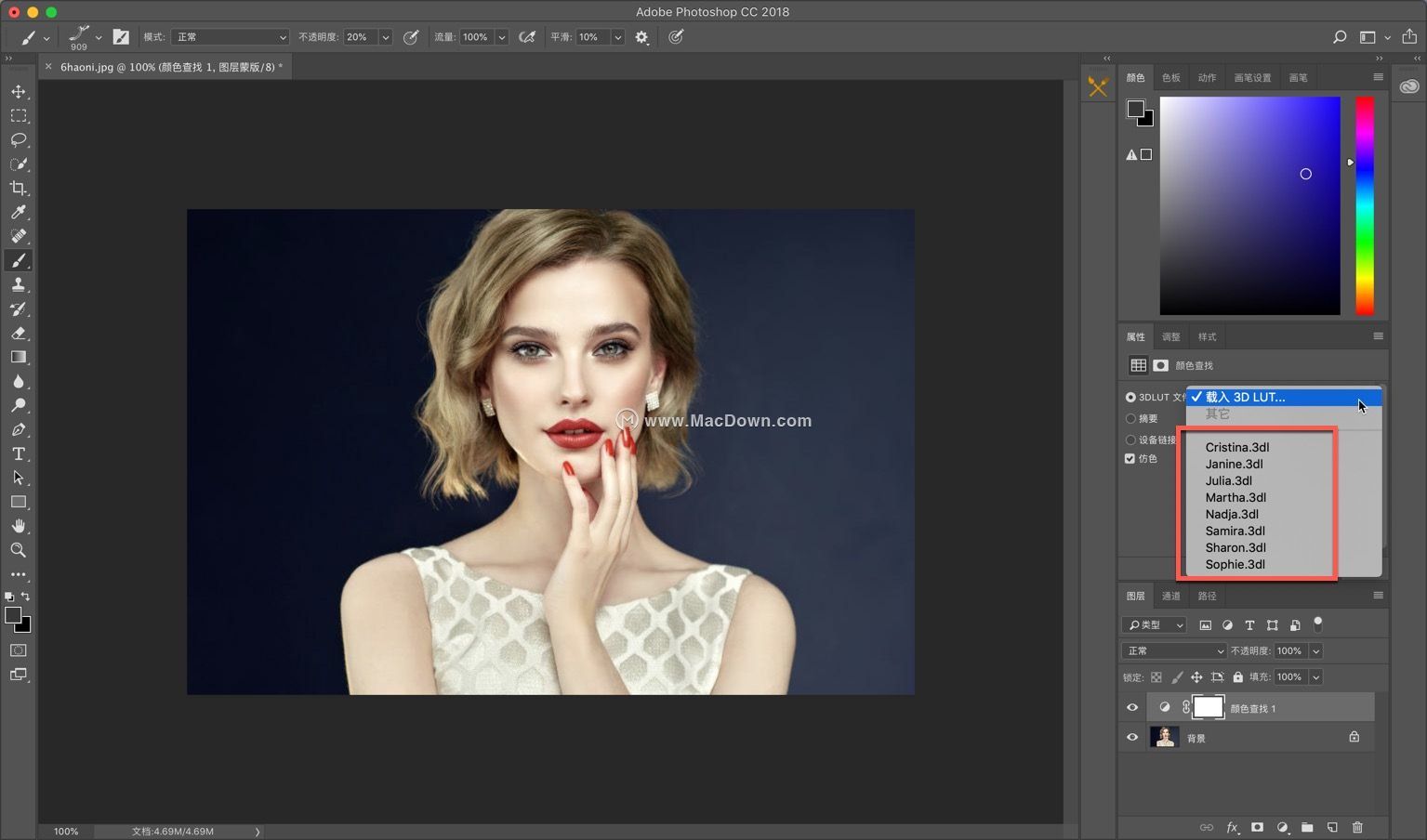Screen dimensions: 1427x840
Task: Select the Horizontal Type tool
Action: tap(19, 454)
